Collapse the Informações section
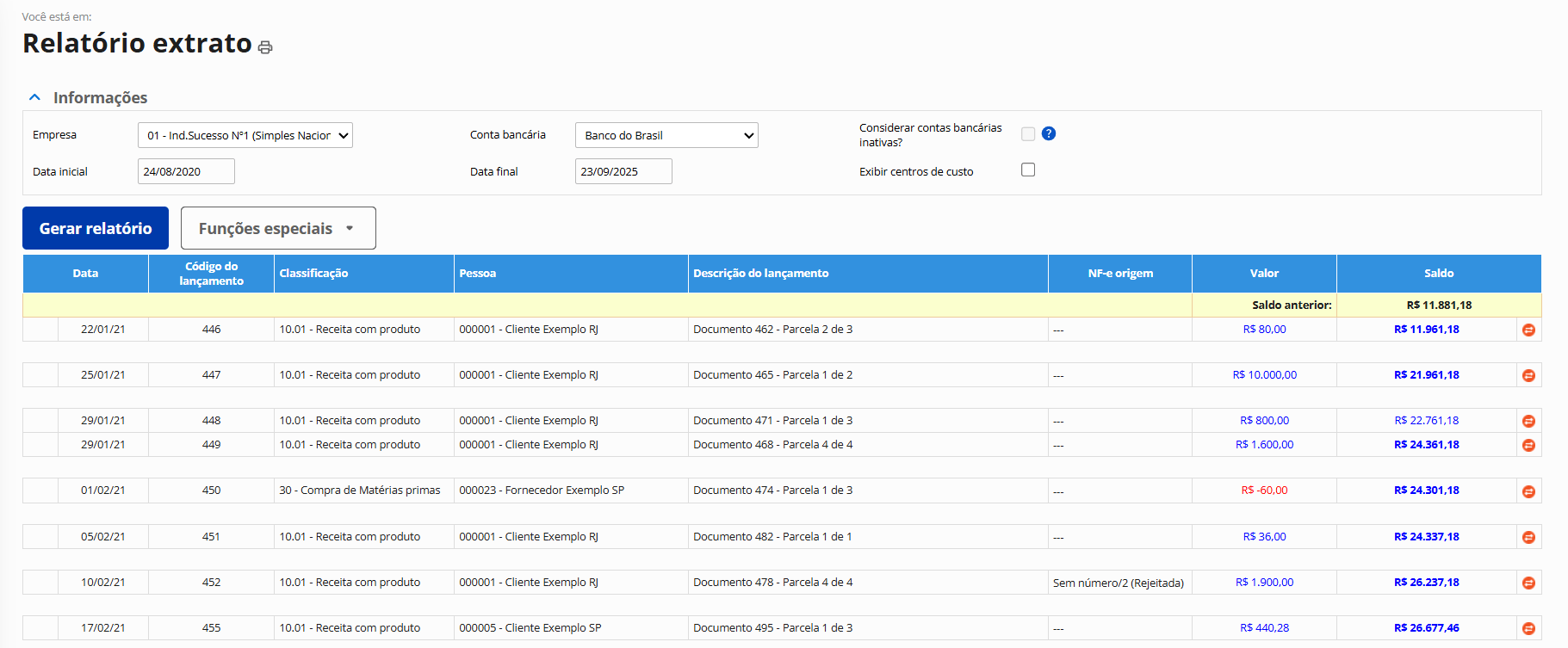The image size is (1568, 648). 35,97
